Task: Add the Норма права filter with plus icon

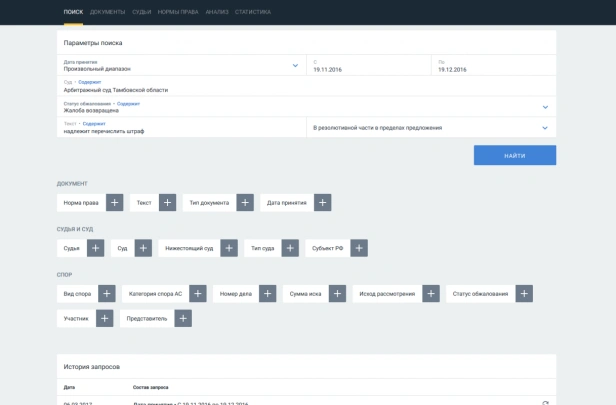Action: [114, 203]
